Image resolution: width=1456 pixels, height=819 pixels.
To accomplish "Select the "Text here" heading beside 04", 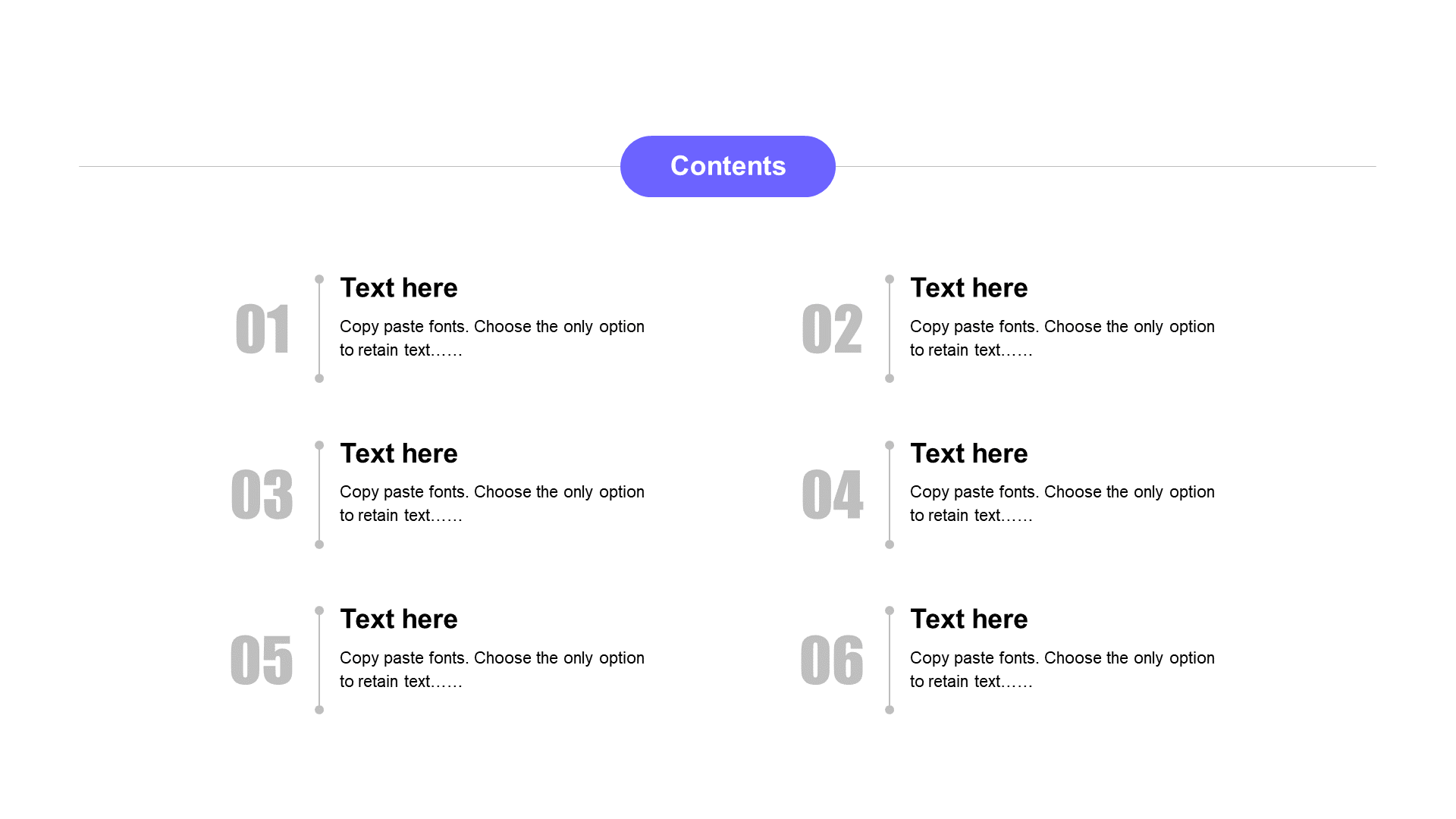I will coord(968,453).
